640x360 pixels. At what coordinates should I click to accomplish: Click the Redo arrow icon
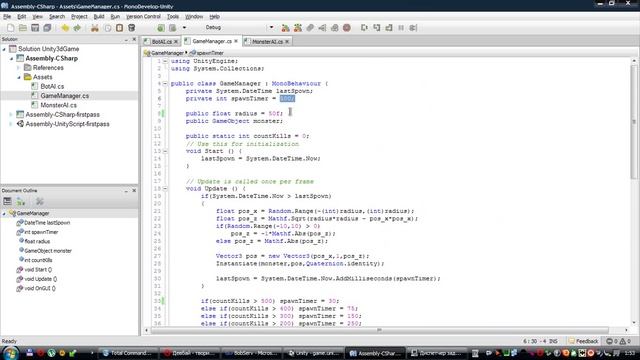coord(77,28)
